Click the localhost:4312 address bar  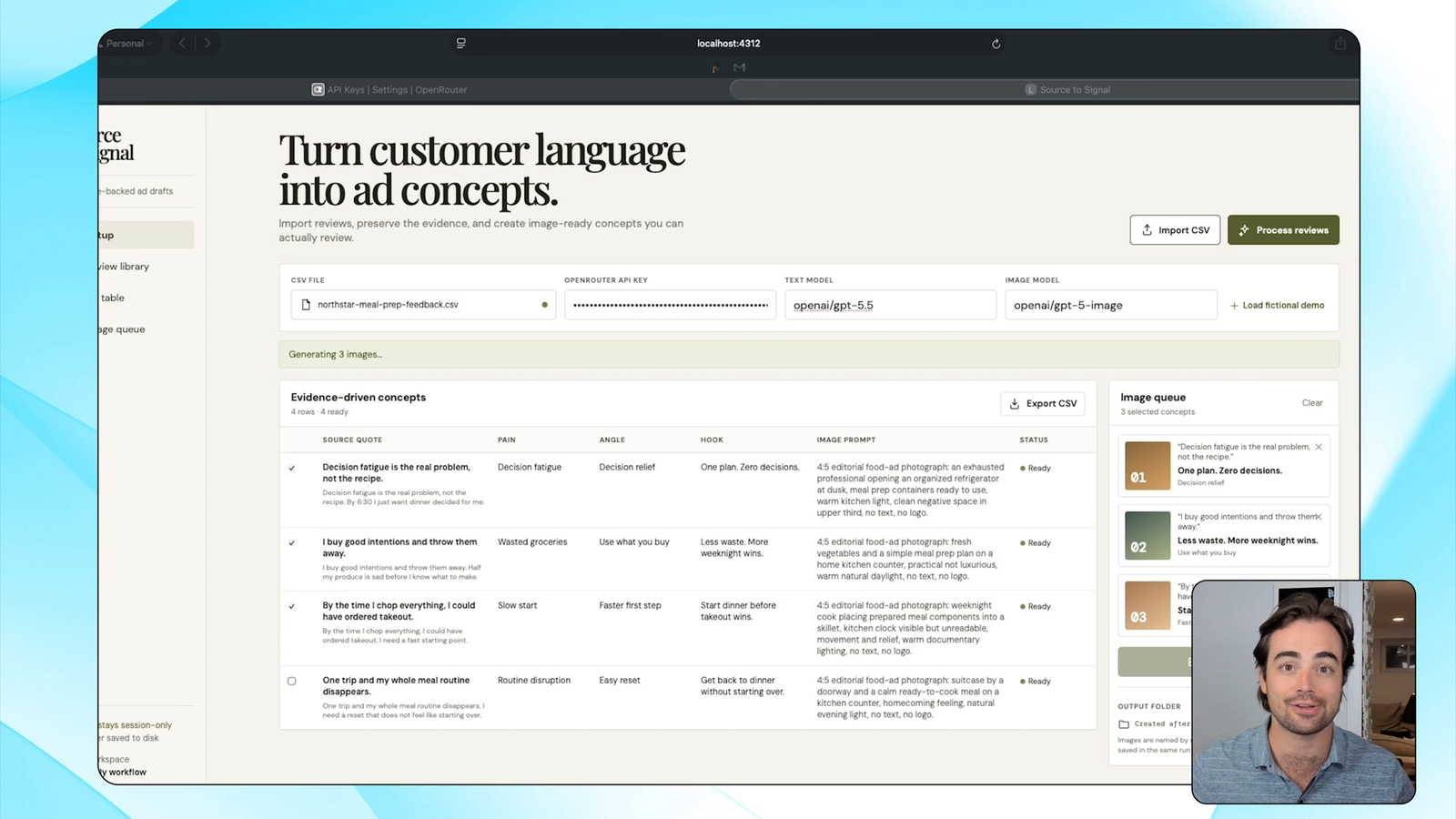click(728, 43)
